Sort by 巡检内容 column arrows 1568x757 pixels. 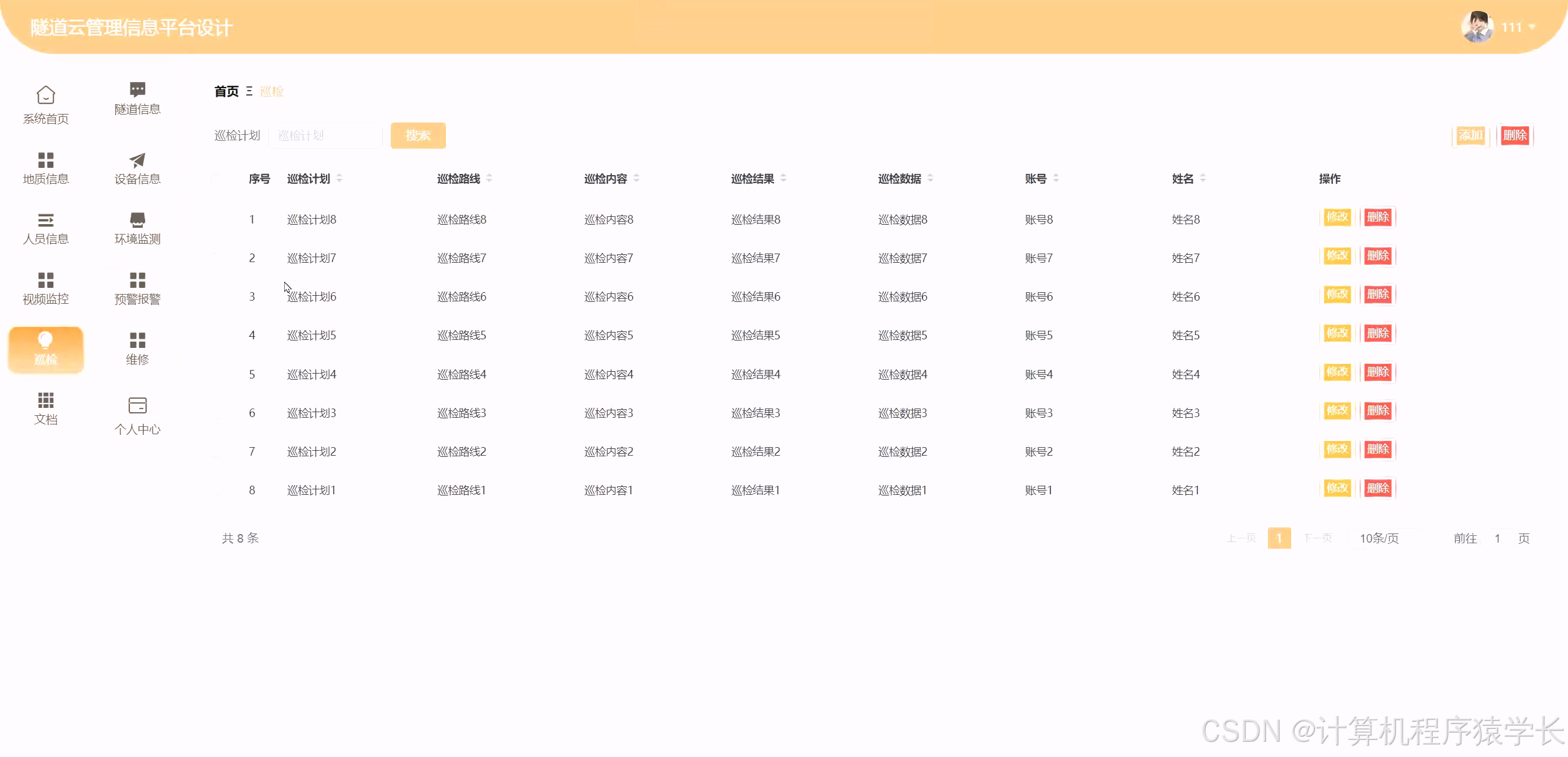(636, 178)
